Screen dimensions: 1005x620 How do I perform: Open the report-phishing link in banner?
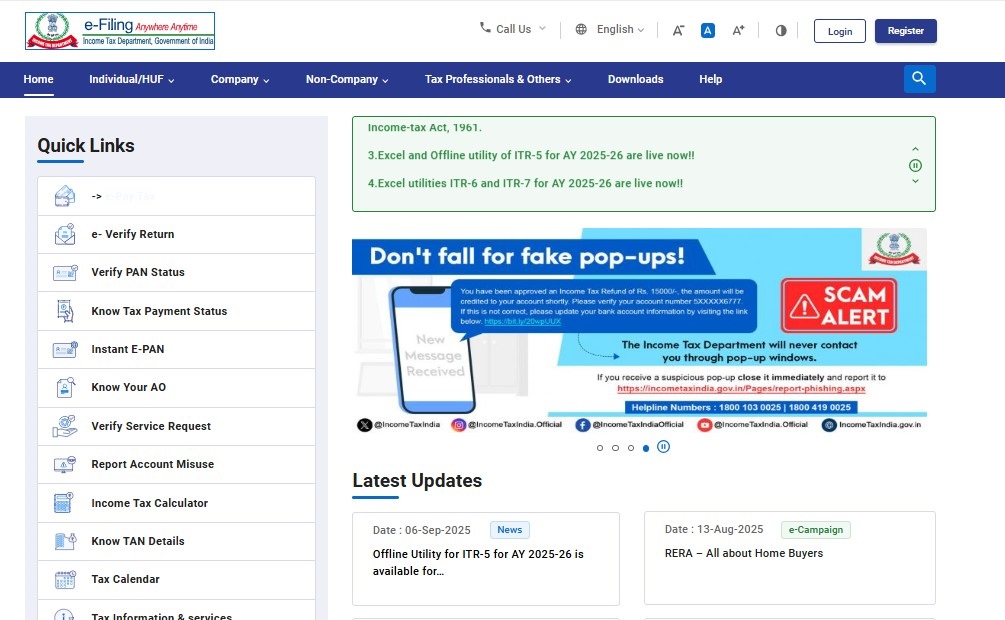tap(741, 389)
